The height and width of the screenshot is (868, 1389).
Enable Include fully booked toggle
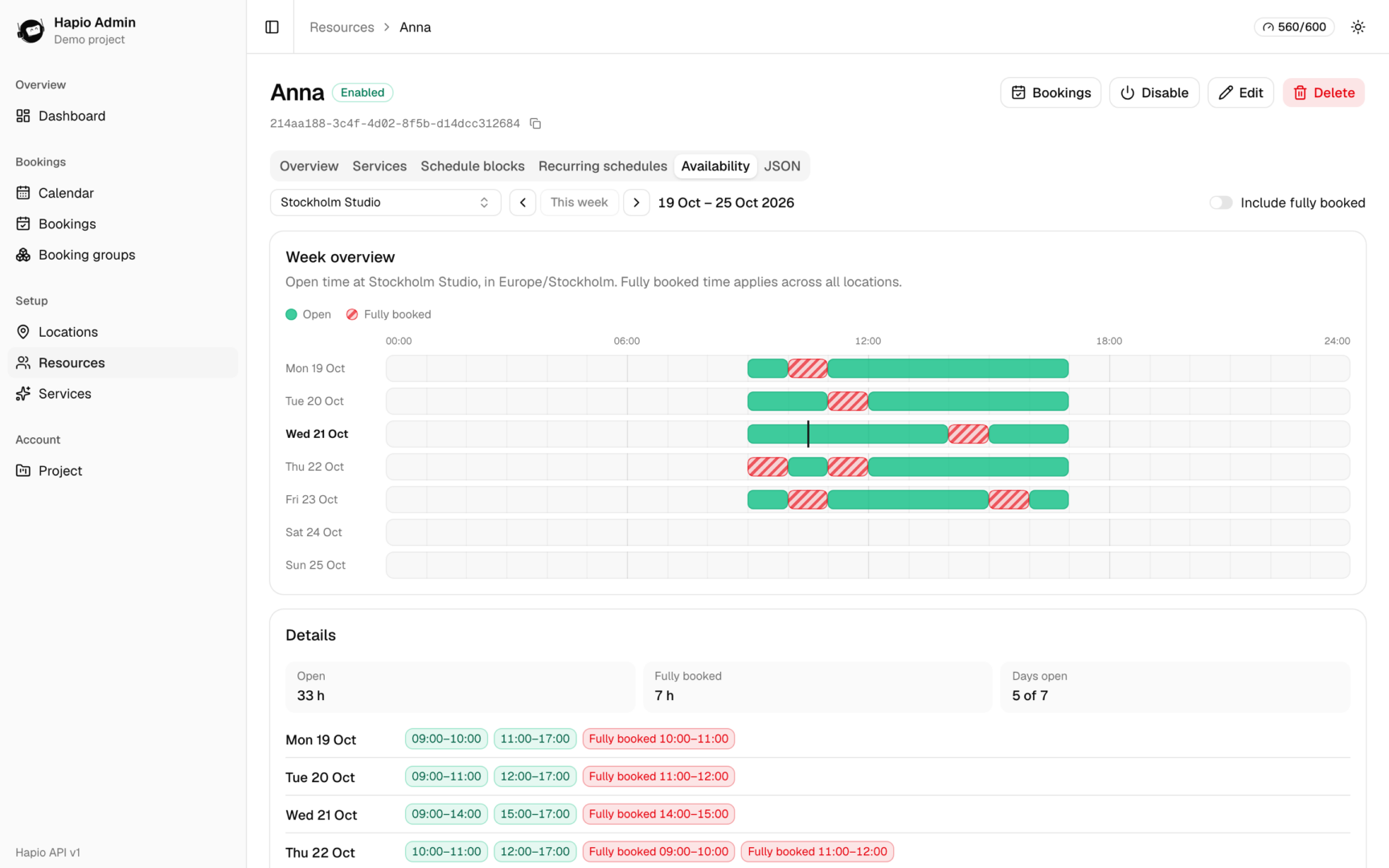tap(1220, 203)
